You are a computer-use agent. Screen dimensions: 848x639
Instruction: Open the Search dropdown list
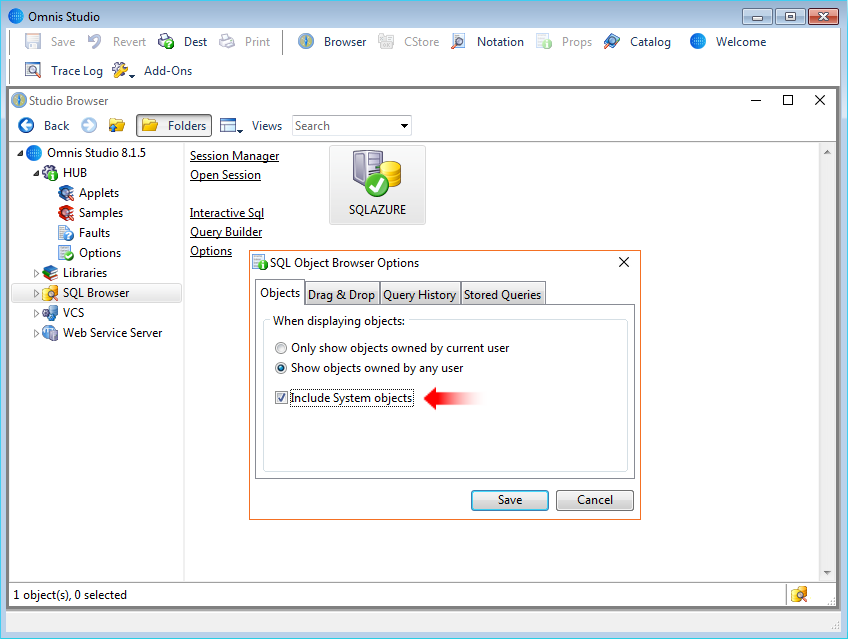coord(404,125)
